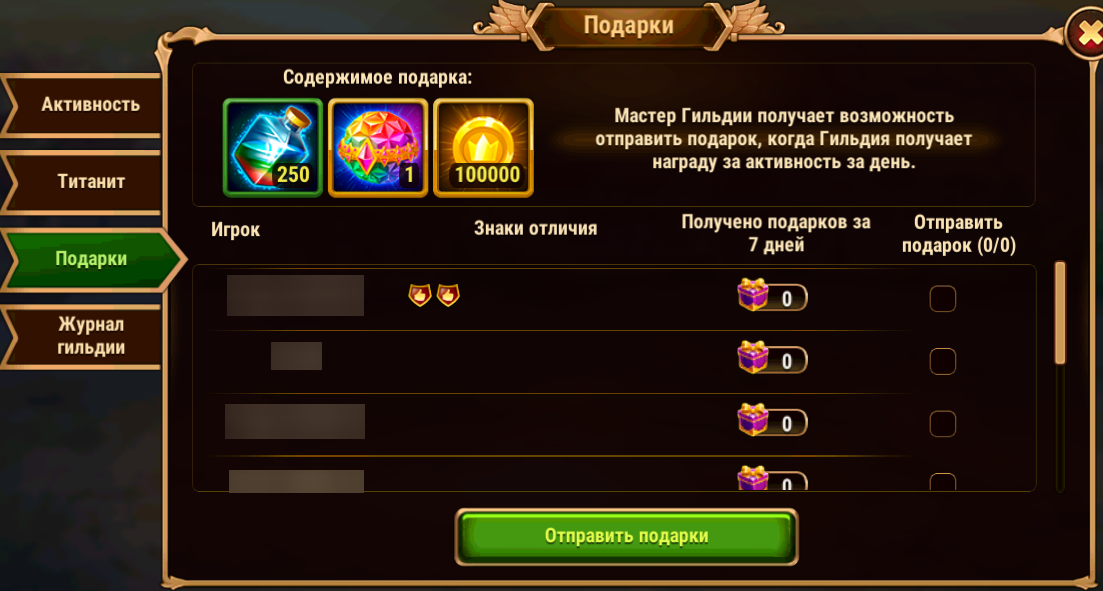Click the purple gift box icon in second row
This screenshot has width=1103, height=591.
[x=753, y=357]
